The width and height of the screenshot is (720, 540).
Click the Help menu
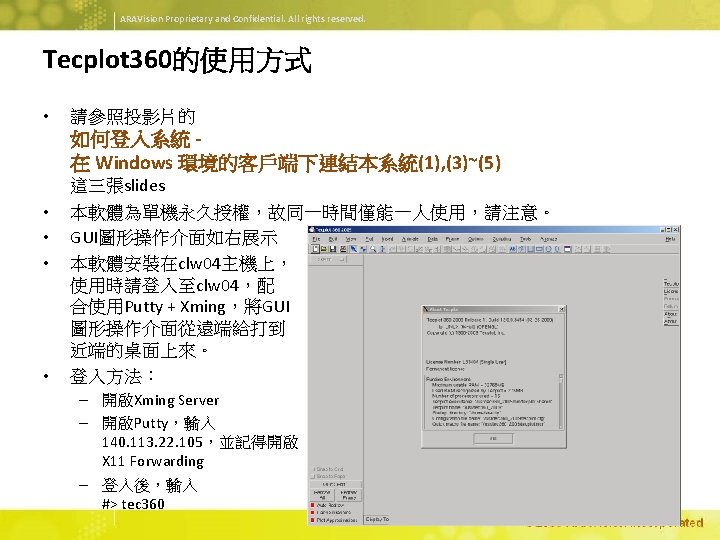pos(670,239)
